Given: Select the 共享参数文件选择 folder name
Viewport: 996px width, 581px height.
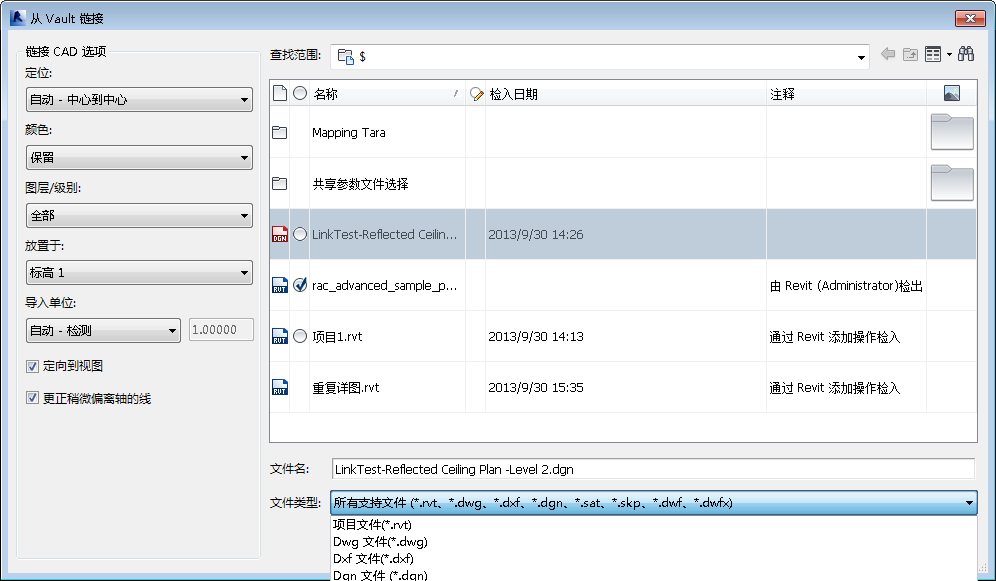Looking at the screenshot, I should (360, 184).
